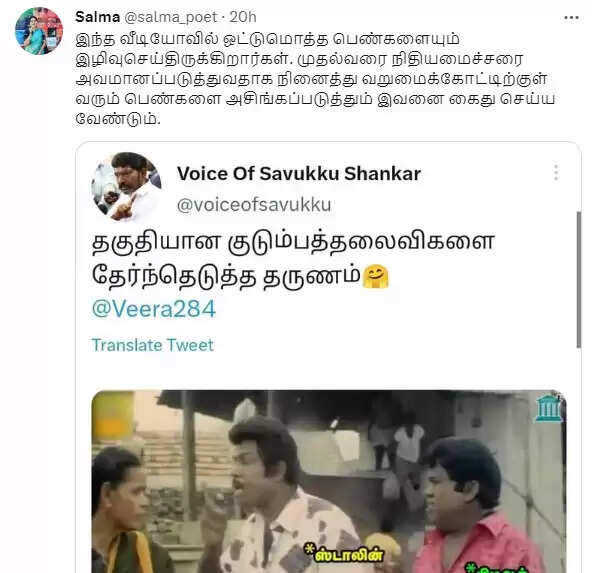Click Translate Tweet link
This screenshot has height=573, width=592.
[153, 345]
